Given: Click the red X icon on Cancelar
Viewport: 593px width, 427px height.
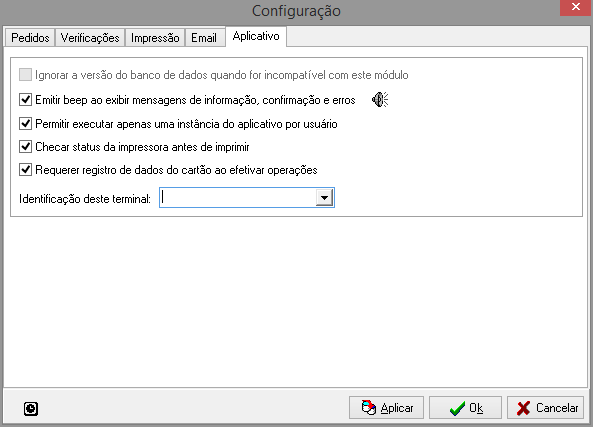Looking at the screenshot, I should [523, 408].
